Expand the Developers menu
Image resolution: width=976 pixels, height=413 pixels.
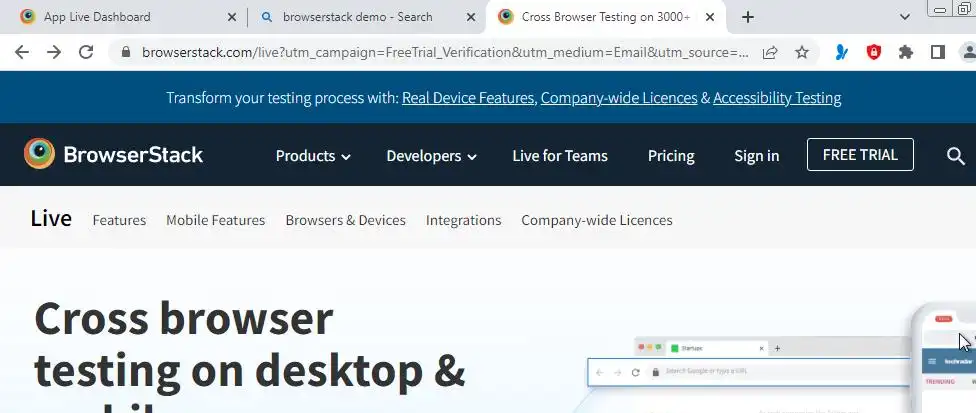431,155
